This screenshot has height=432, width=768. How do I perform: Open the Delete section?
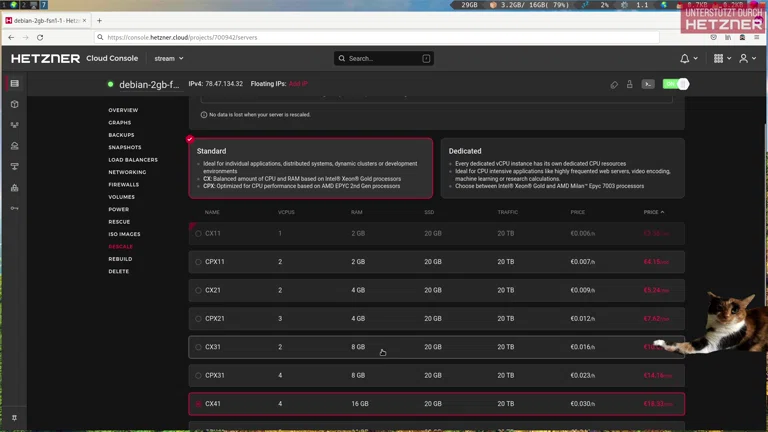tap(119, 271)
